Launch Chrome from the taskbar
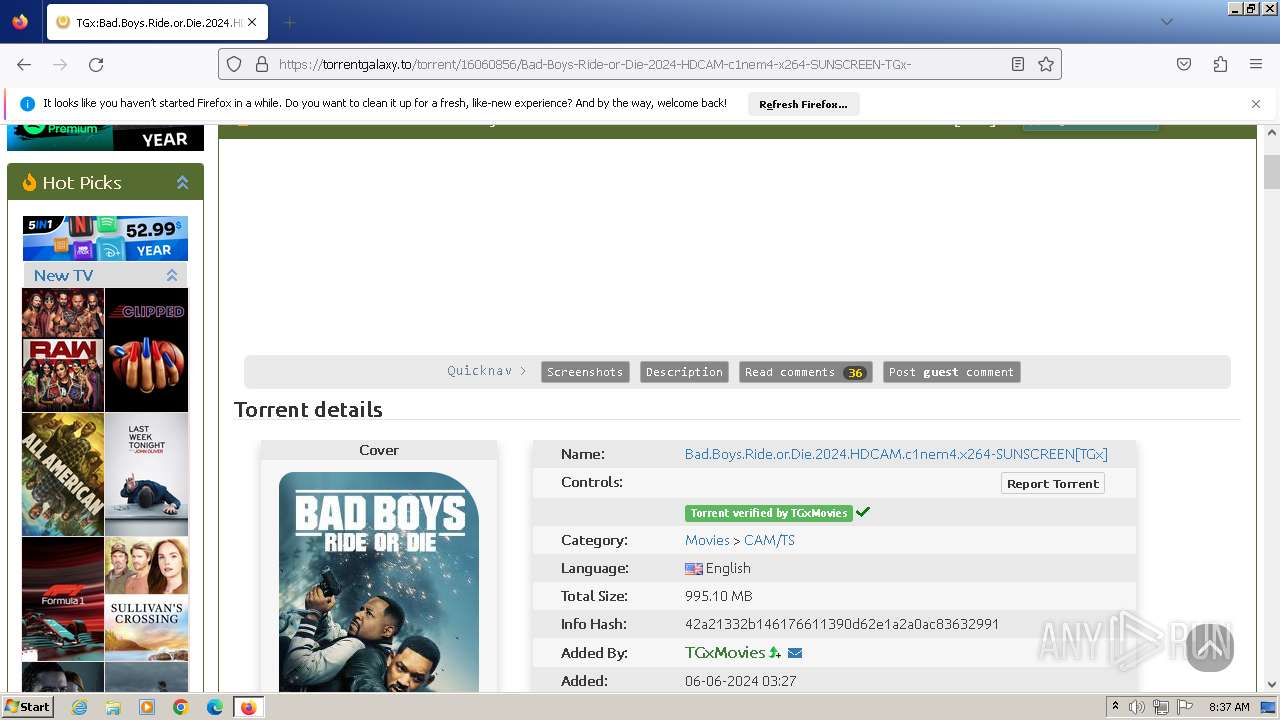This screenshot has width=1280, height=720. (x=181, y=707)
